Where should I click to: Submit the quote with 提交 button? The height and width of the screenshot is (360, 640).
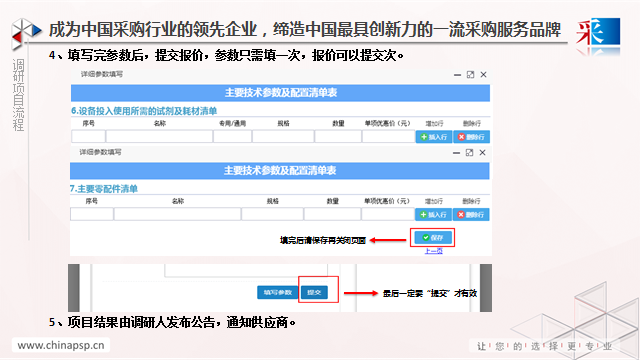pyautogui.click(x=314, y=292)
